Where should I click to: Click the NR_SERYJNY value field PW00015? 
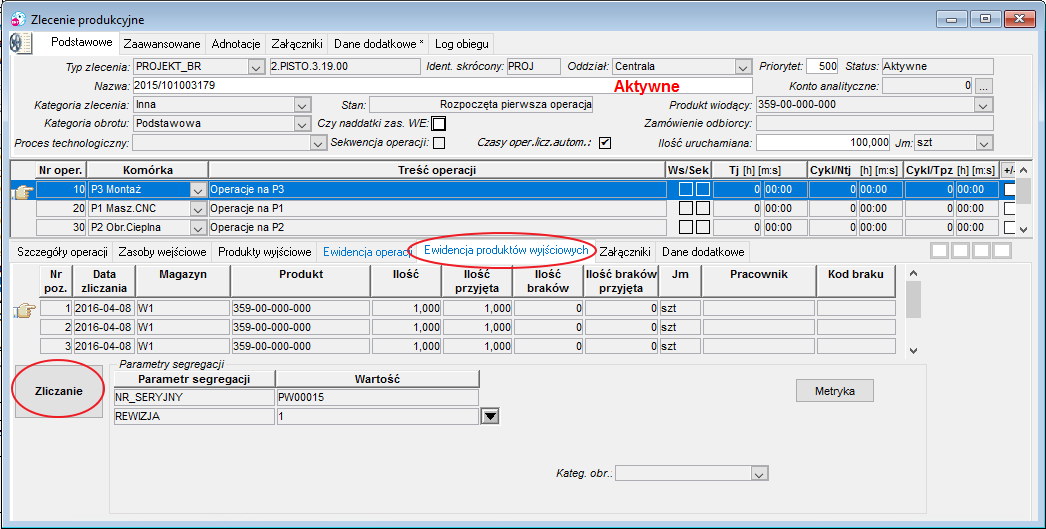click(378, 398)
